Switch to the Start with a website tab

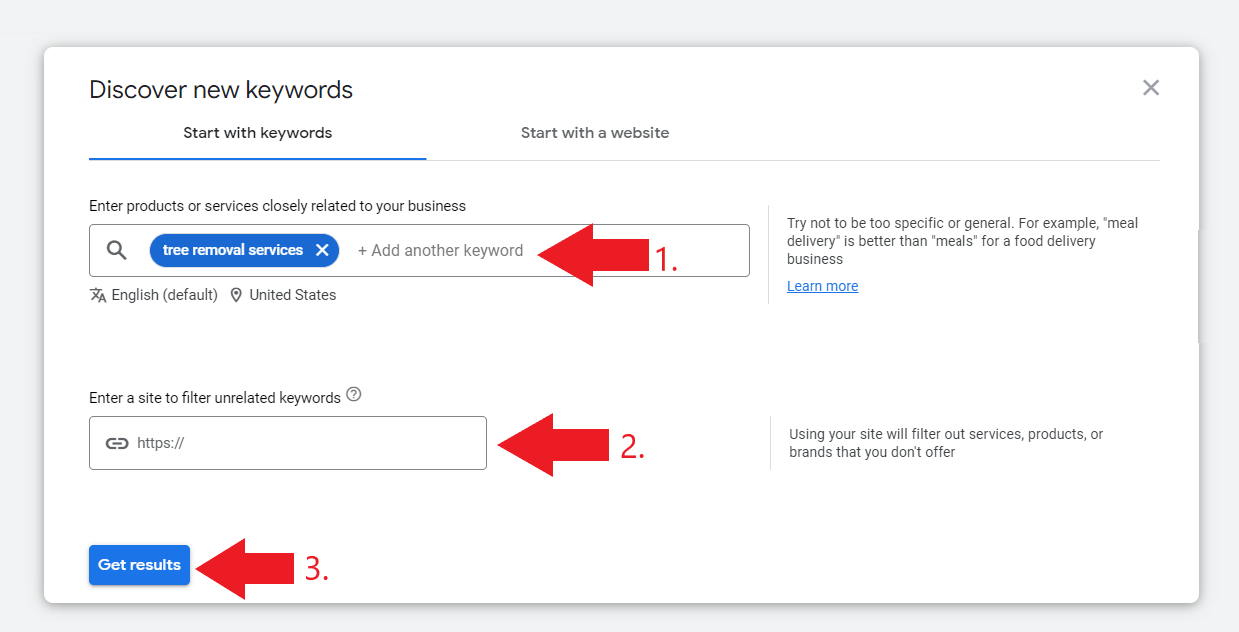pyautogui.click(x=595, y=132)
